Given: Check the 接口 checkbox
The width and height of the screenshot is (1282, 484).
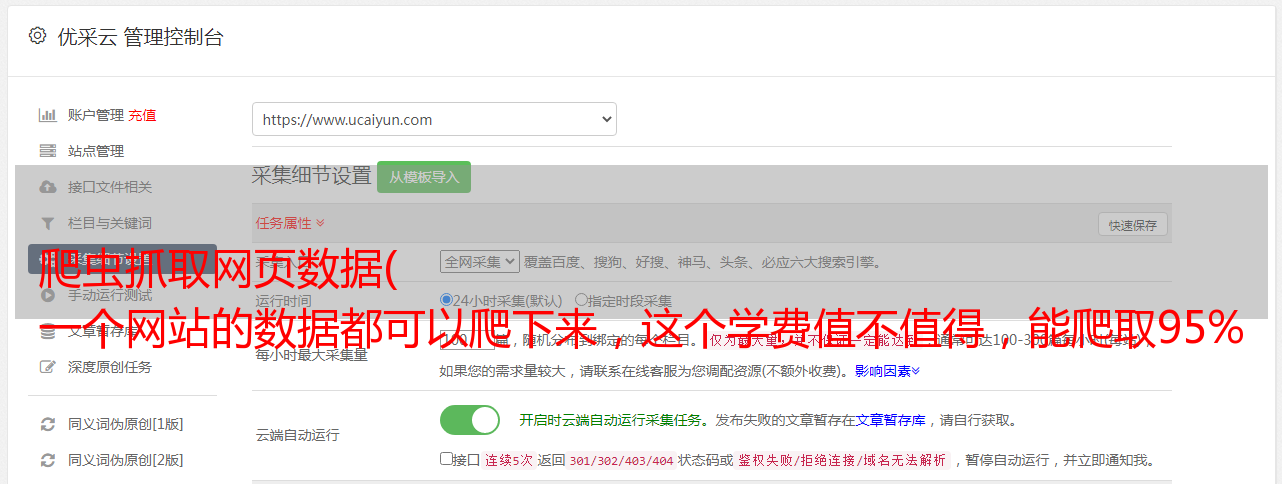Looking at the screenshot, I should pyautogui.click(x=447, y=460).
